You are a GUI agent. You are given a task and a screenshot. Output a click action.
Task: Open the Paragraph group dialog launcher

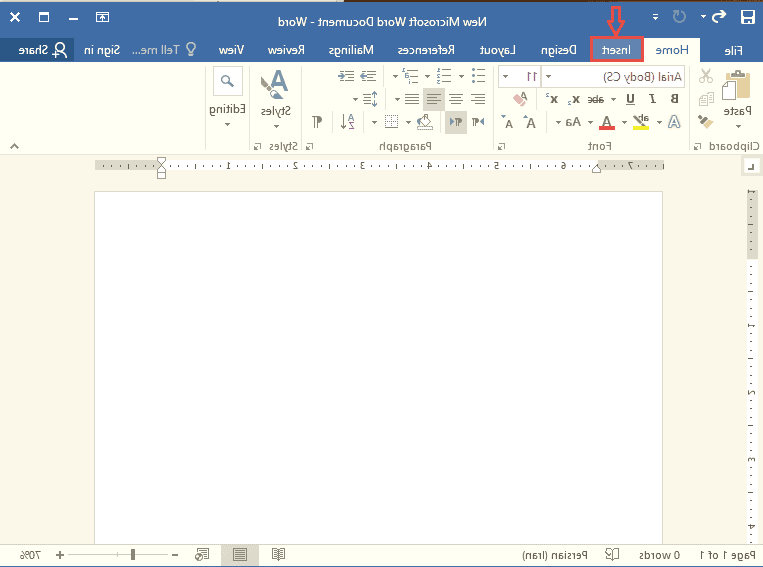pos(310,146)
